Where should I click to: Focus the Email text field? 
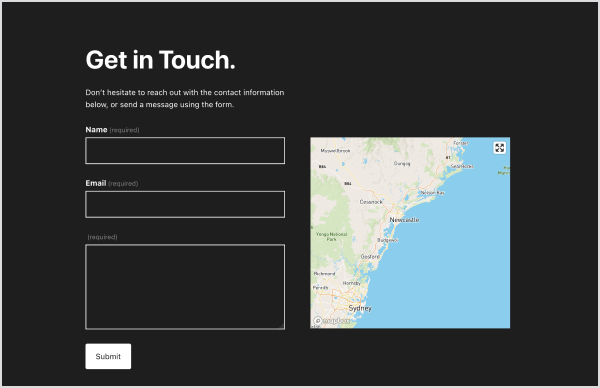coord(185,204)
